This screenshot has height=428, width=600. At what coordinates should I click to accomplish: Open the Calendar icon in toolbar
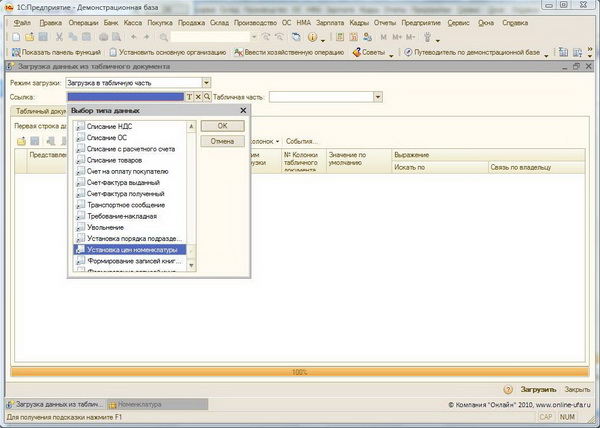[x=354, y=37]
